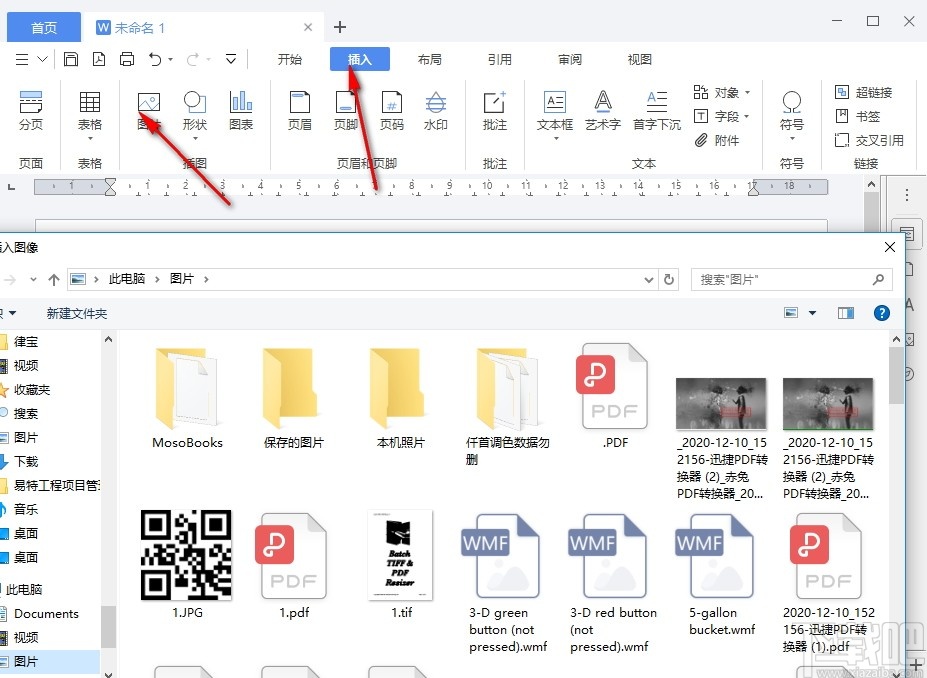Open view mode dropdown in file dialog
927x678 pixels.
[812, 313]
